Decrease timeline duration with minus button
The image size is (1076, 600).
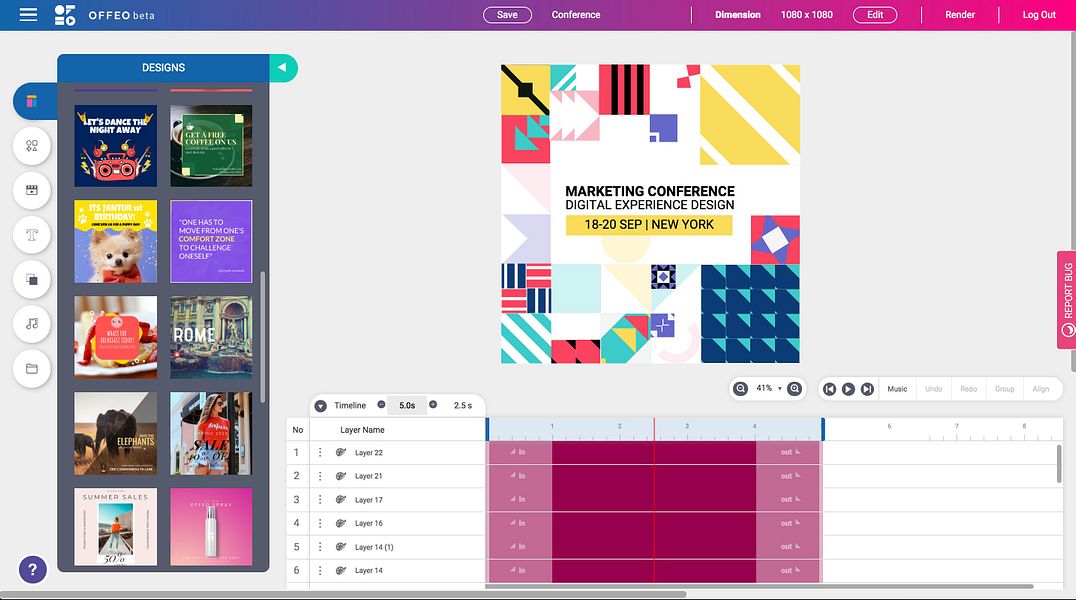point(382,404)
